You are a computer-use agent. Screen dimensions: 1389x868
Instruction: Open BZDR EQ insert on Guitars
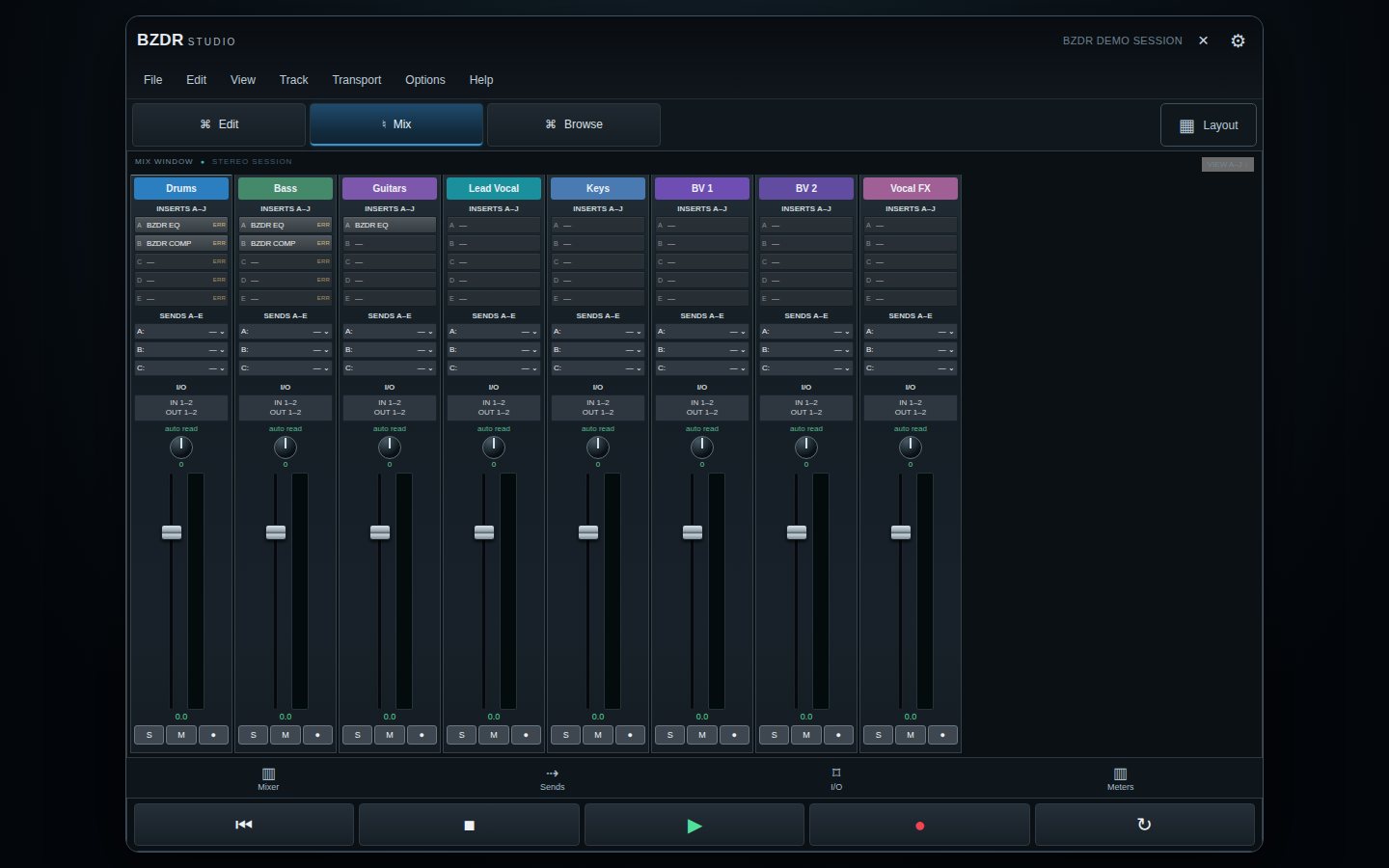click(x=390, y=225)
